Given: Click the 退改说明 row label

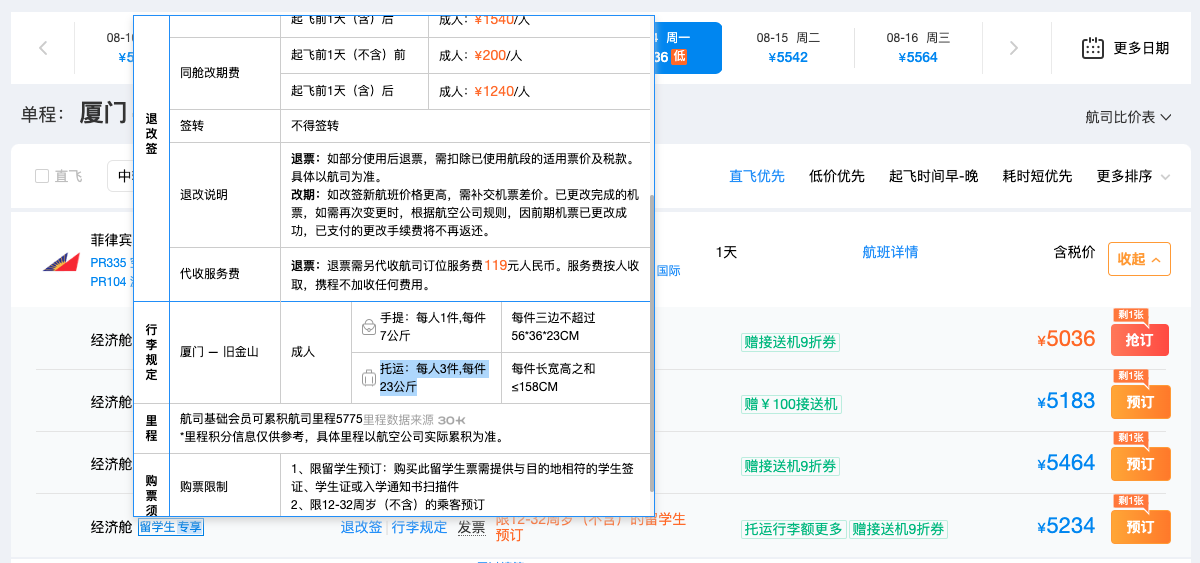Looking at the screenshot, I should 204,194.
